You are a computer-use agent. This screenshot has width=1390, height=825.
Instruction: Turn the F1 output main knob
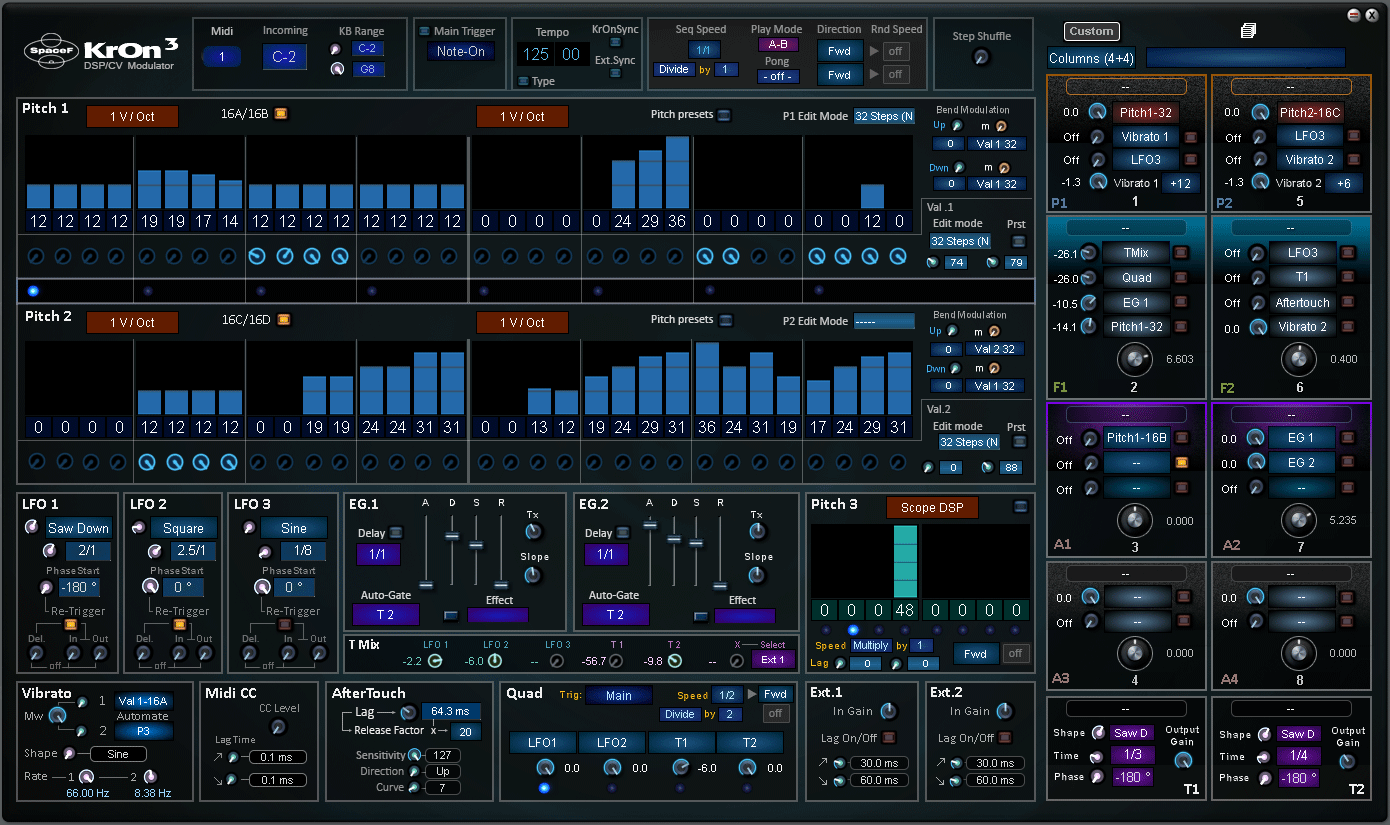[x=1134, y=358]
